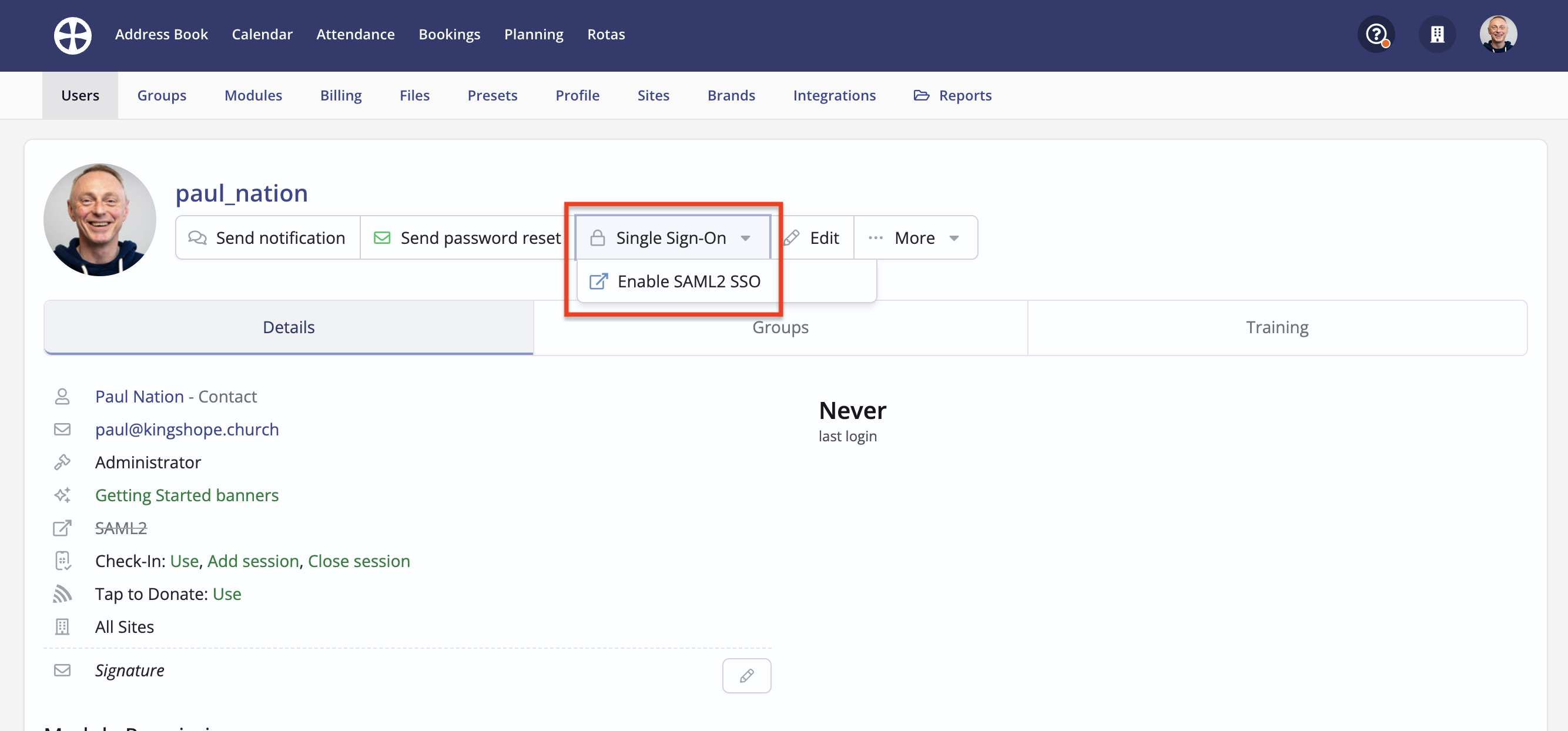Image resolution: width=1568 pixels, height=731 pixels.
Task: Click the Check-In device icon
Action: pos(62,561)
